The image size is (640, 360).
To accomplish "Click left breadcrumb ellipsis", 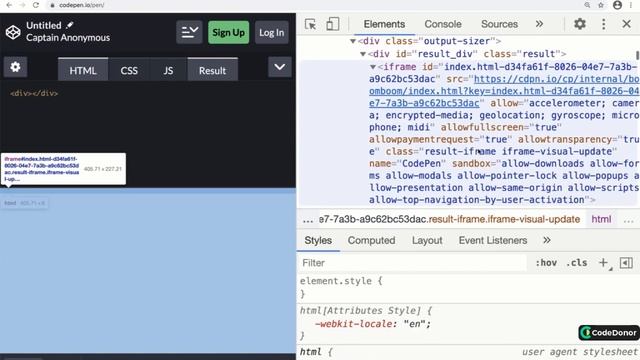I will coord(307,220).
